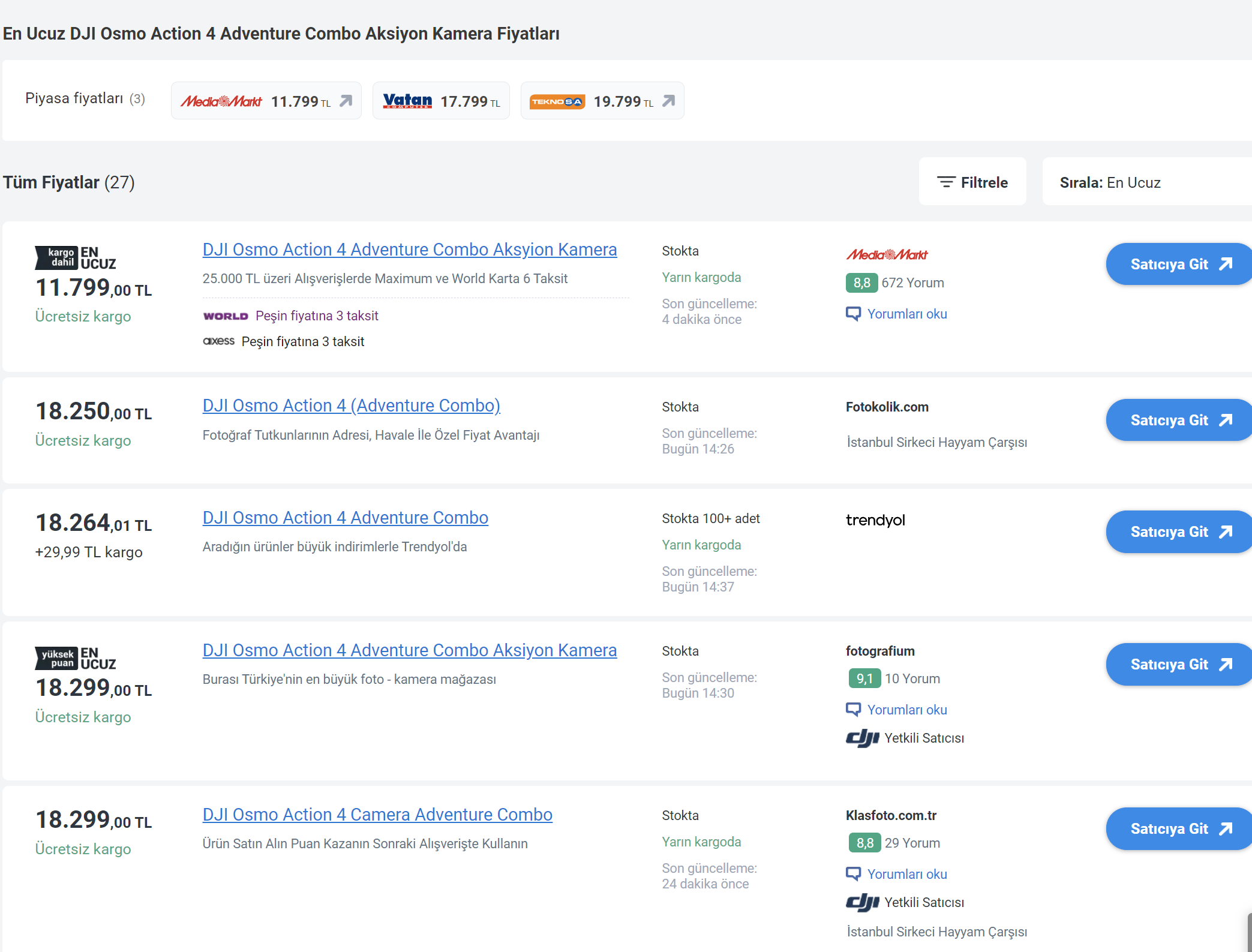Read MediaMarkt reviews via Yorumları oku
Screen dimensions: 1252x952
[x=907, y=314]
